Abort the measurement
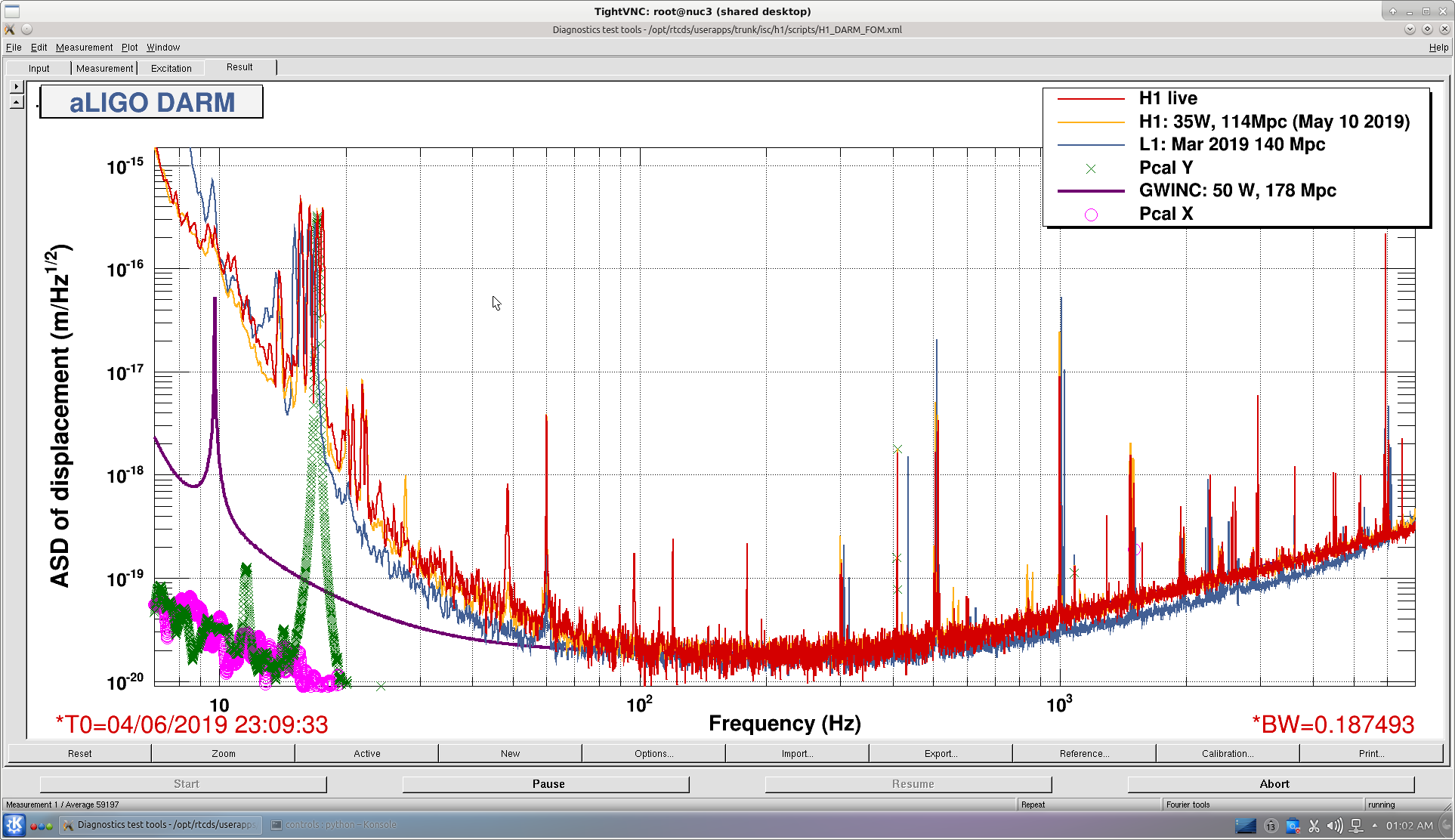This screenshot has width=1455, height=840. click(x=1274, y=784)
